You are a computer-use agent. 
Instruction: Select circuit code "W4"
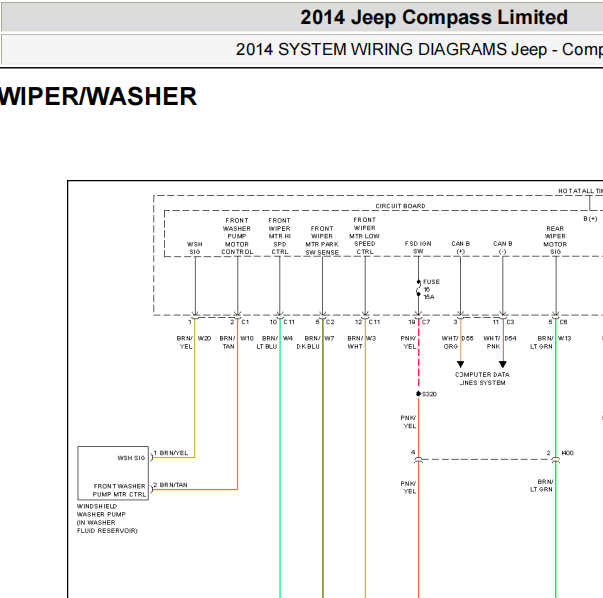[288, 338]
